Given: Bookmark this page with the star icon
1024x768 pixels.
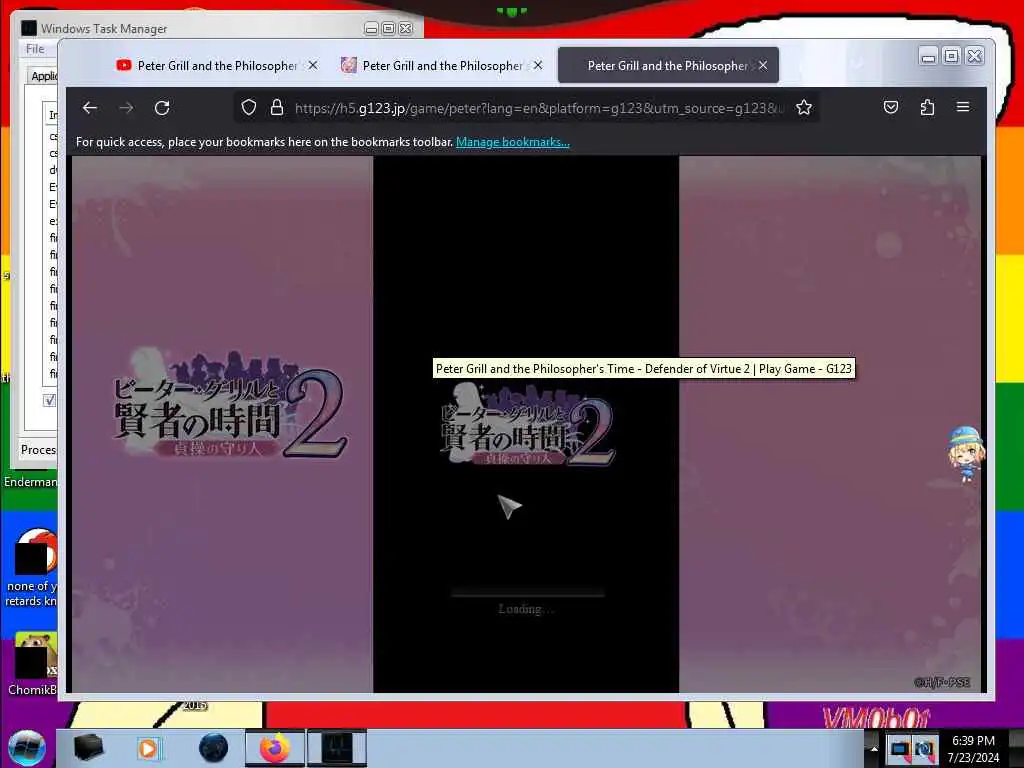Looking at the screenshot, I should pyautogui.click(x=804, y=108).
